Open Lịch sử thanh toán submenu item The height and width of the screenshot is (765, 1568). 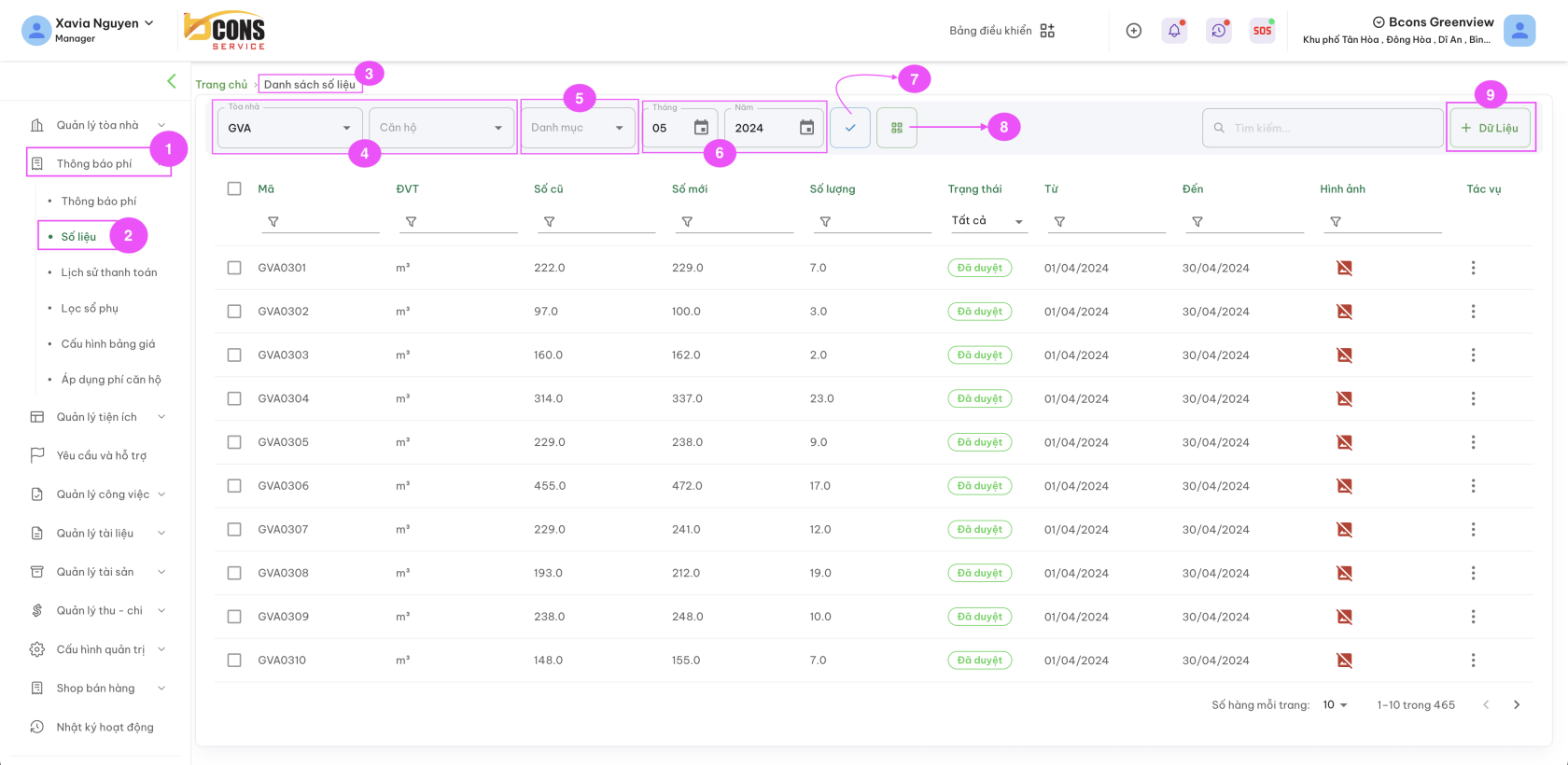point(109,272)
